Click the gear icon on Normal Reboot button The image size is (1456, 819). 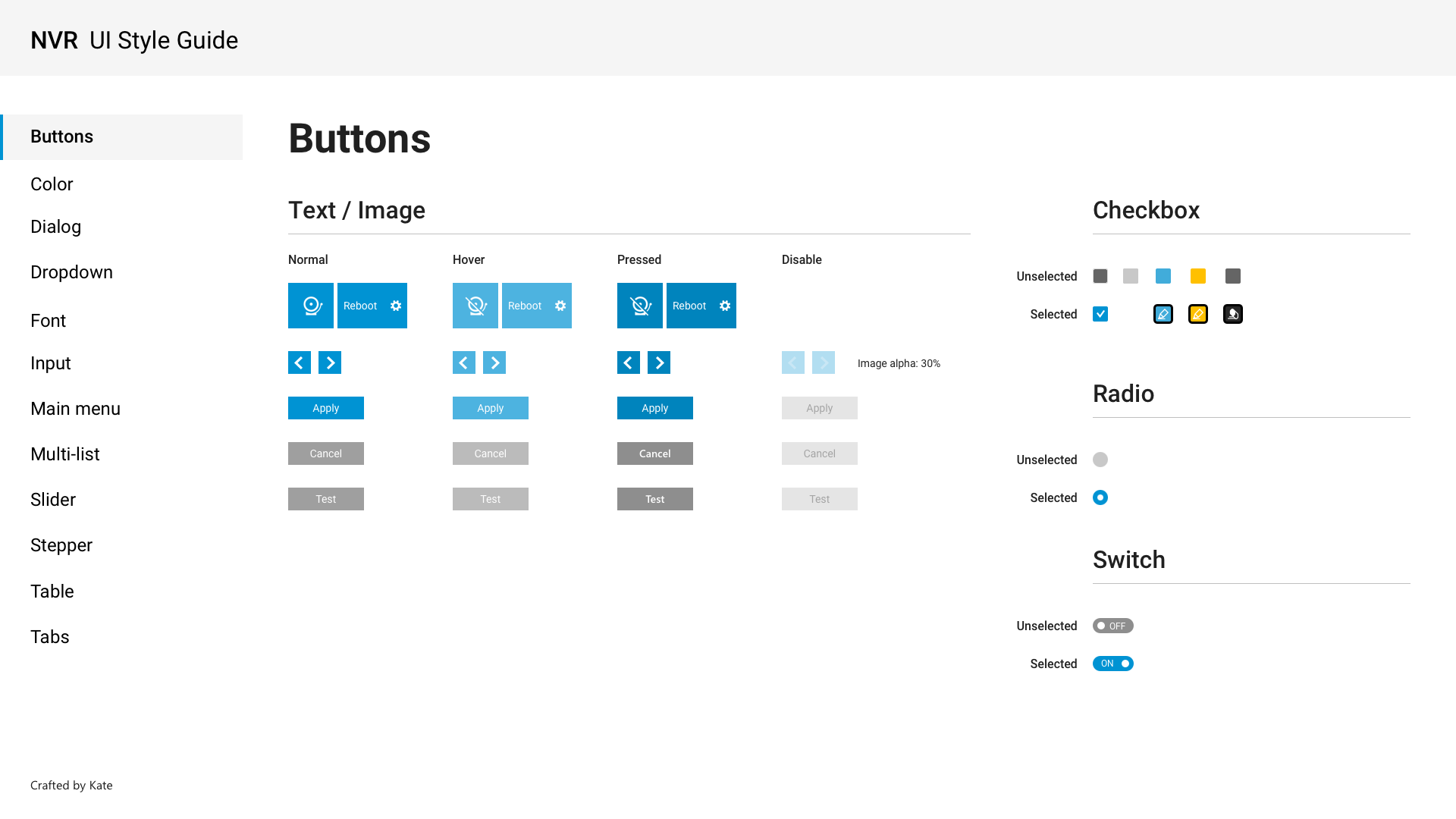(396, 306)
